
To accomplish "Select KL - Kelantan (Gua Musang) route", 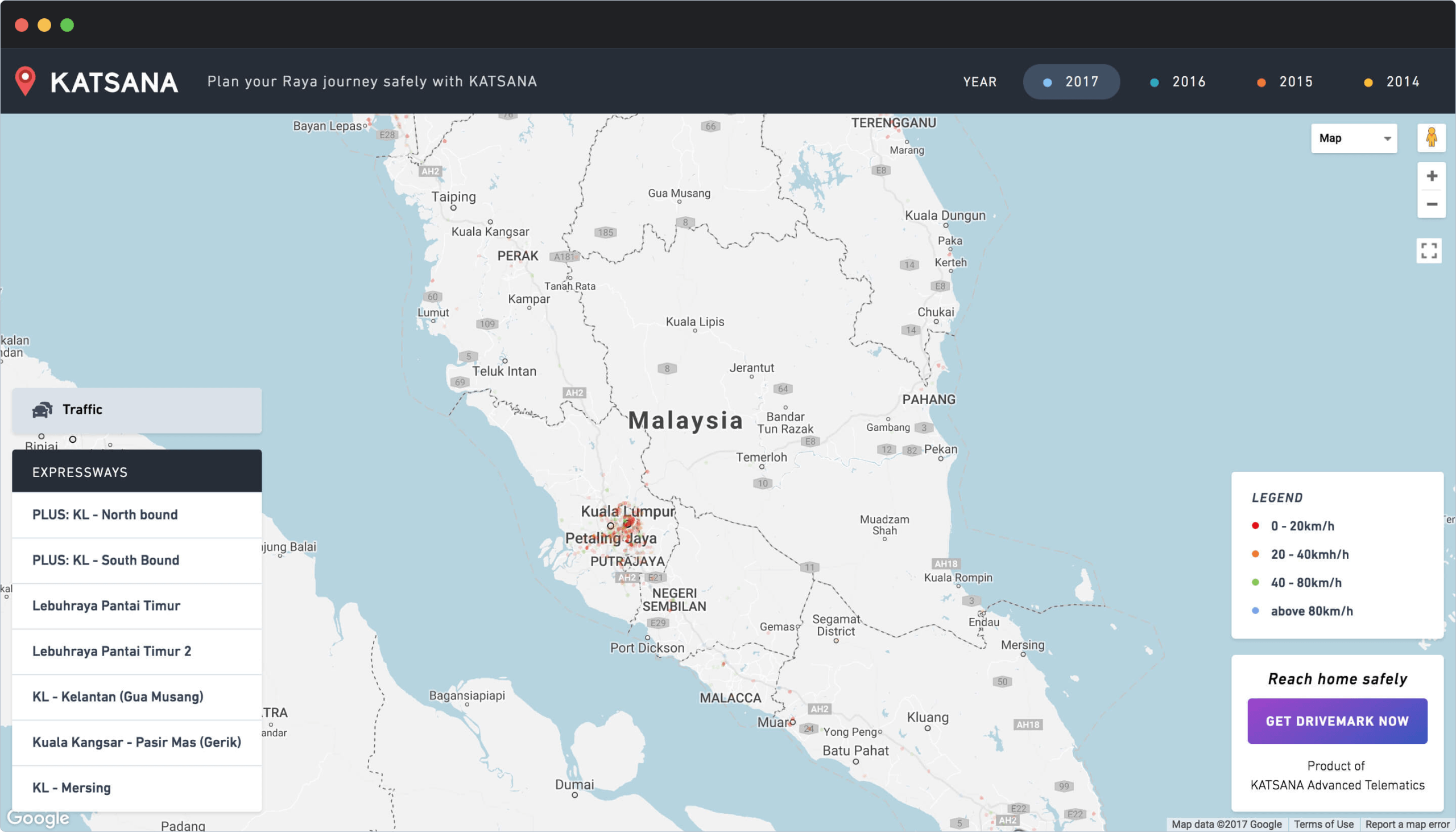I will point(137,697).
